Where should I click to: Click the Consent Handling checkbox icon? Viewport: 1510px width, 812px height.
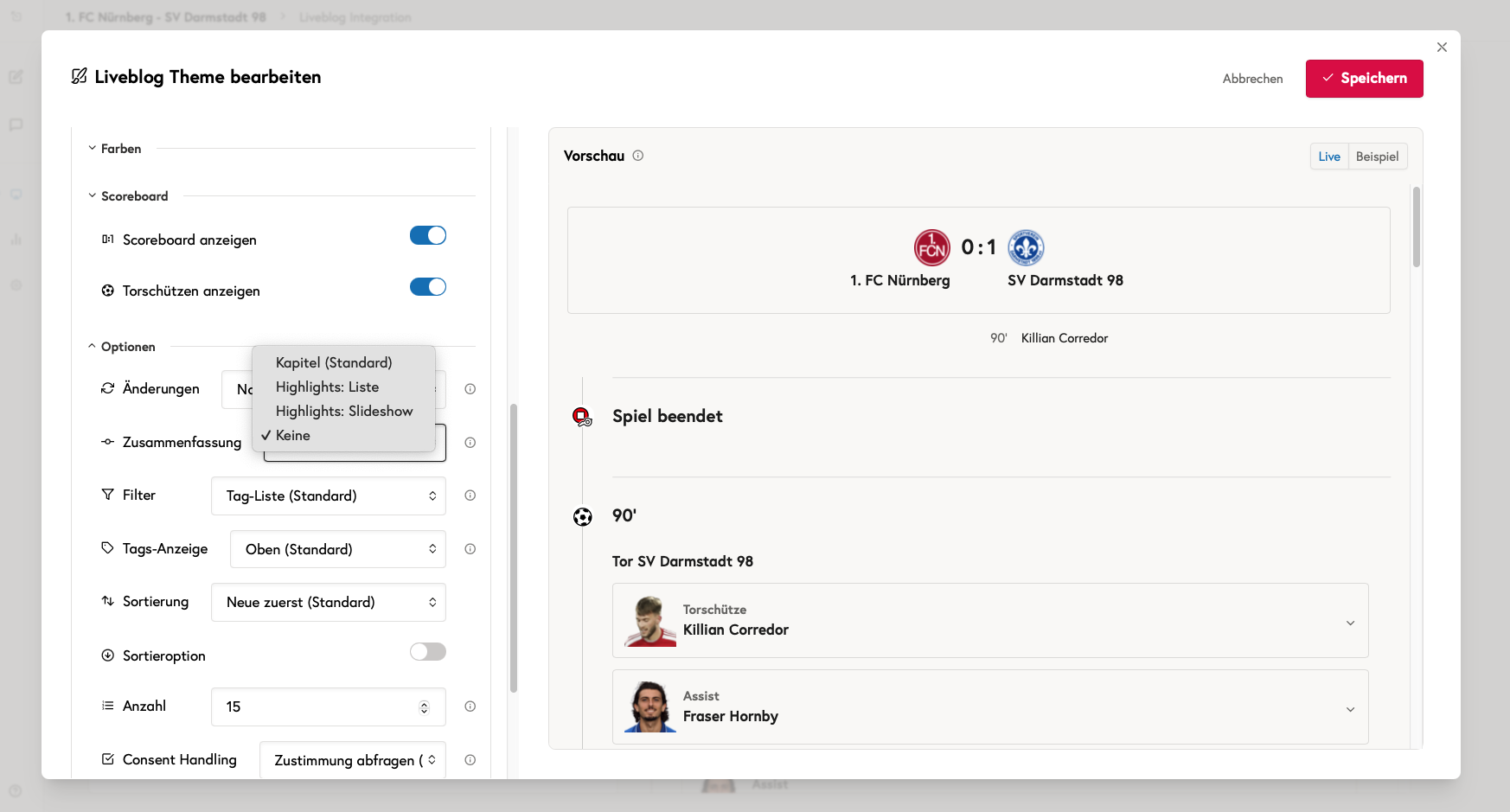[108, 759]
